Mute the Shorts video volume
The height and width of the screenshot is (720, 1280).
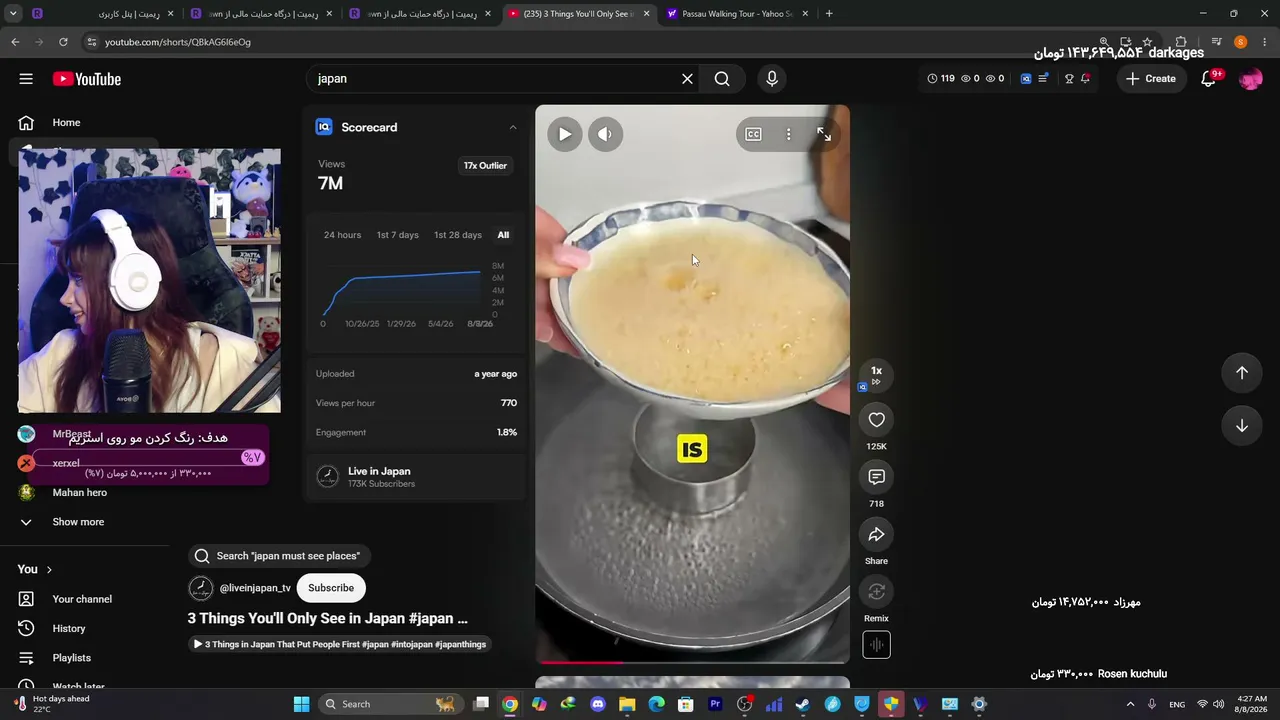[x=605, y=134]
